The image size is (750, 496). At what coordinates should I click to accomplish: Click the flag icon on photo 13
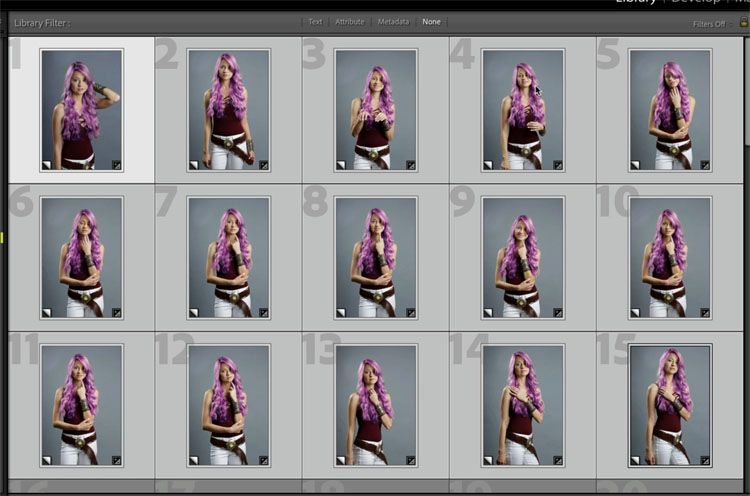pyautogui.click(x=341, y=461)
